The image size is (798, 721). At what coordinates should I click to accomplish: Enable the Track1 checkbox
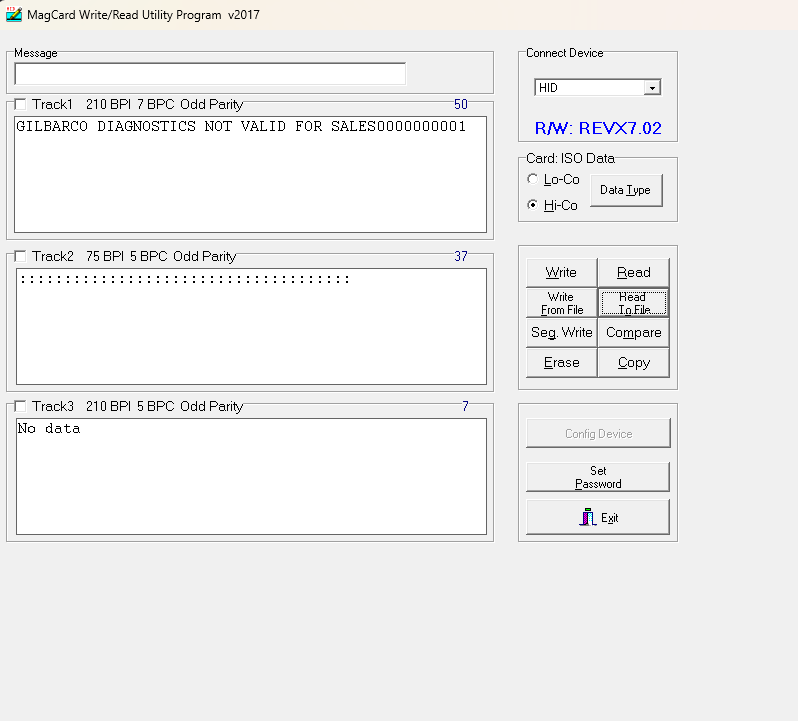[20, 104]
